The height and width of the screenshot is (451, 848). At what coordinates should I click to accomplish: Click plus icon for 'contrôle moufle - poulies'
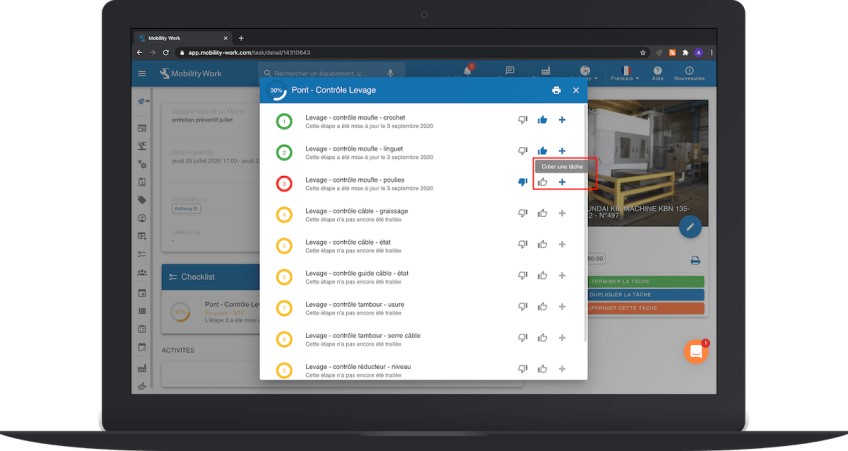coord(562,182)
